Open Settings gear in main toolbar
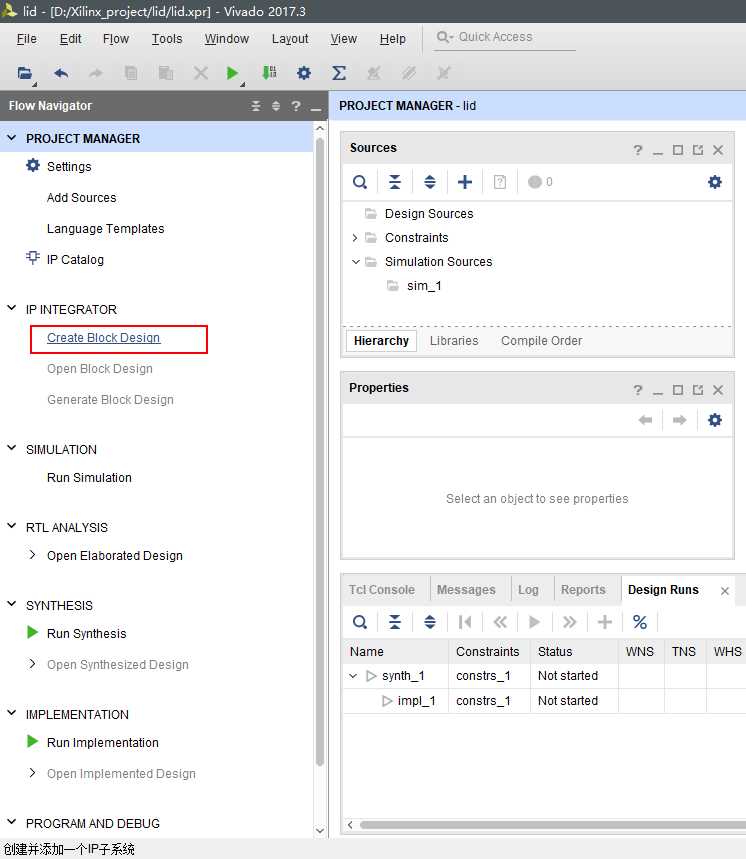Viewport: 746px width, 859px height. click(304, 73)
